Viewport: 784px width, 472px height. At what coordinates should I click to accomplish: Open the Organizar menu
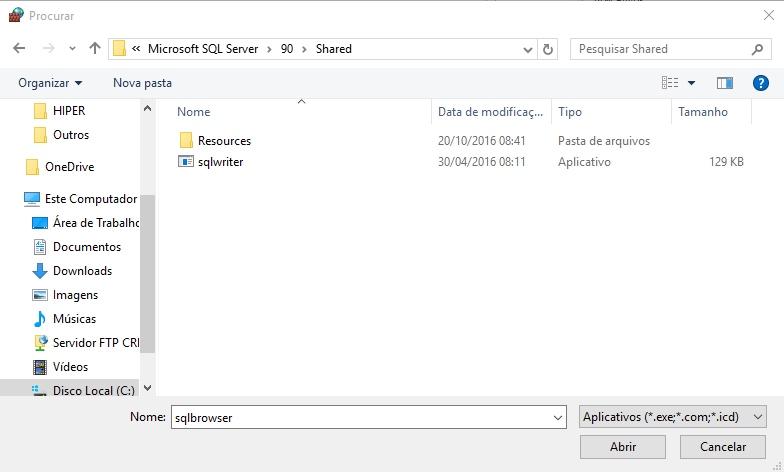pos(50,83)
